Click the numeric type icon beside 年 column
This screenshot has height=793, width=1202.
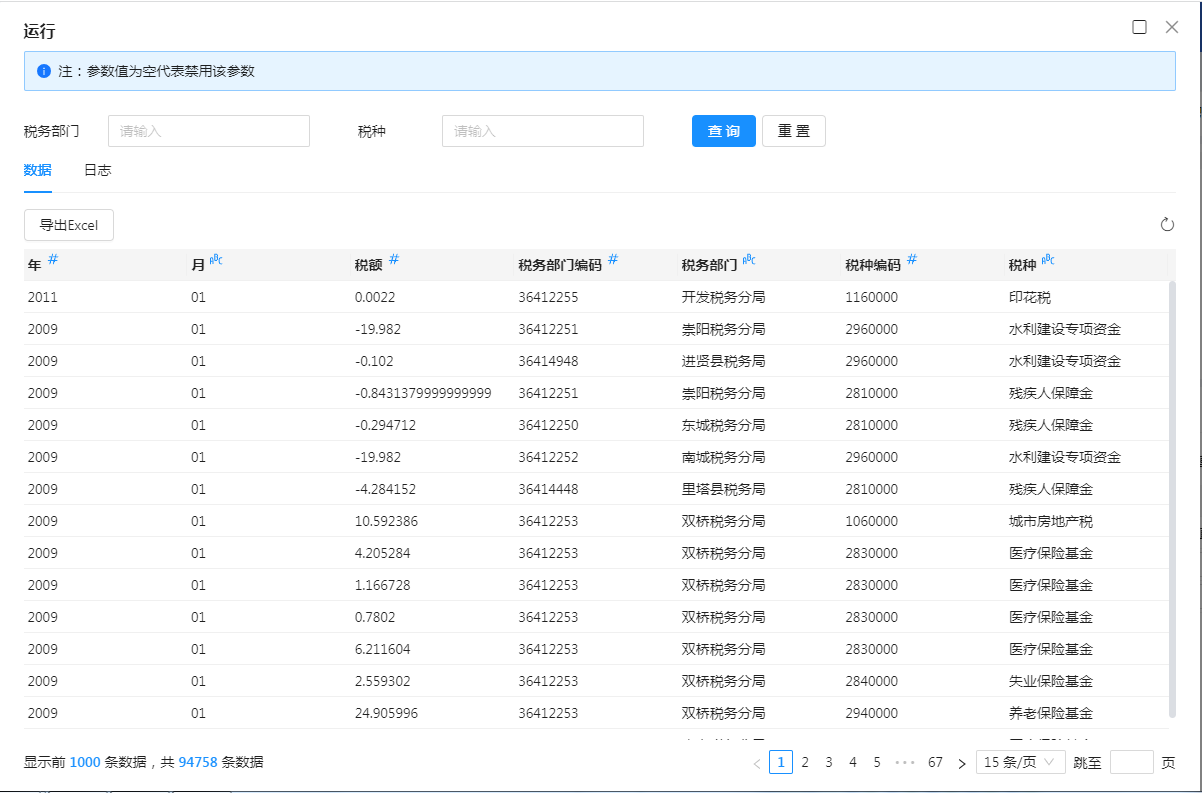[x=53, y=260]
